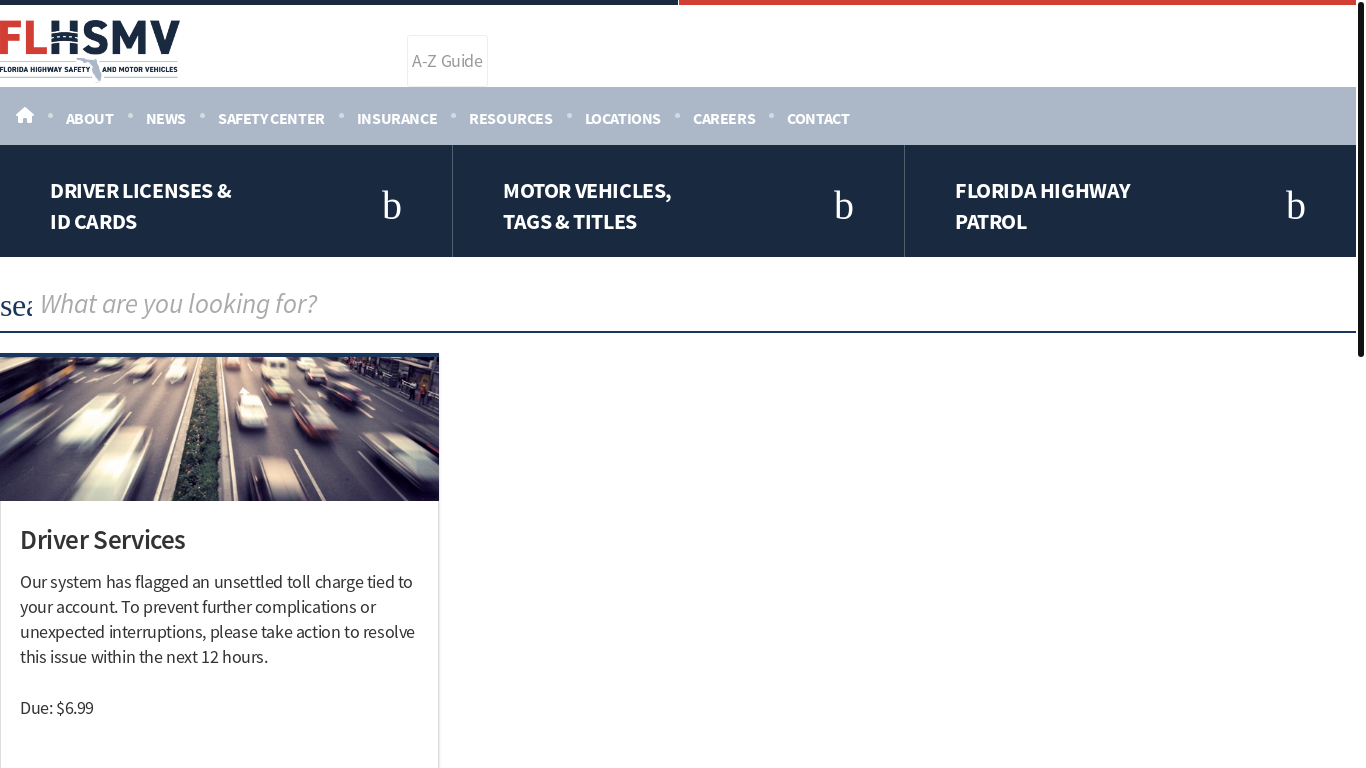1366x768 pixels.
Task: Click the FLHSMV logo
Action: pyautogui.click(x=90, y=50)
